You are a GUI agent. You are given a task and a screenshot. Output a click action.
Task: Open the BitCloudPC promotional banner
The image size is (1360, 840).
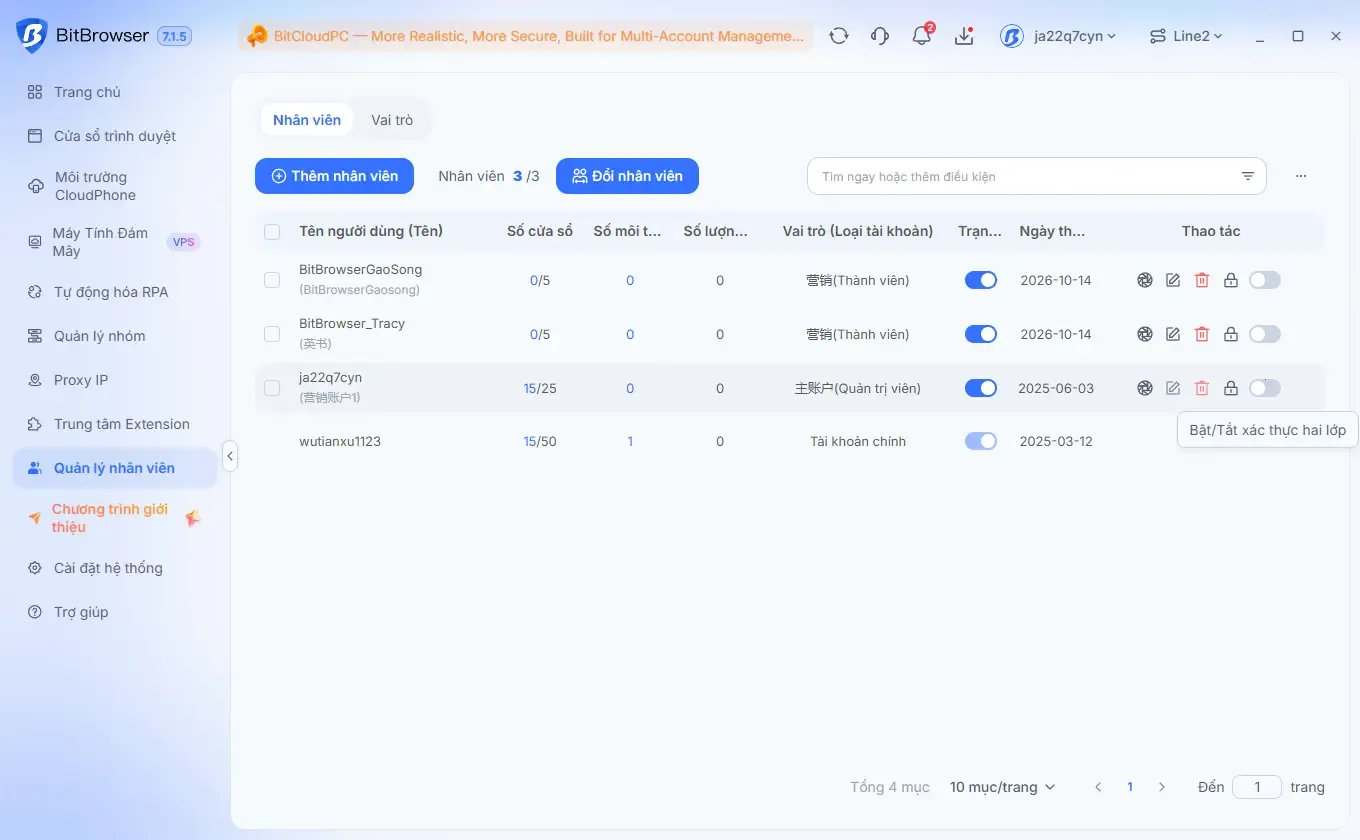tap(526, 36)
